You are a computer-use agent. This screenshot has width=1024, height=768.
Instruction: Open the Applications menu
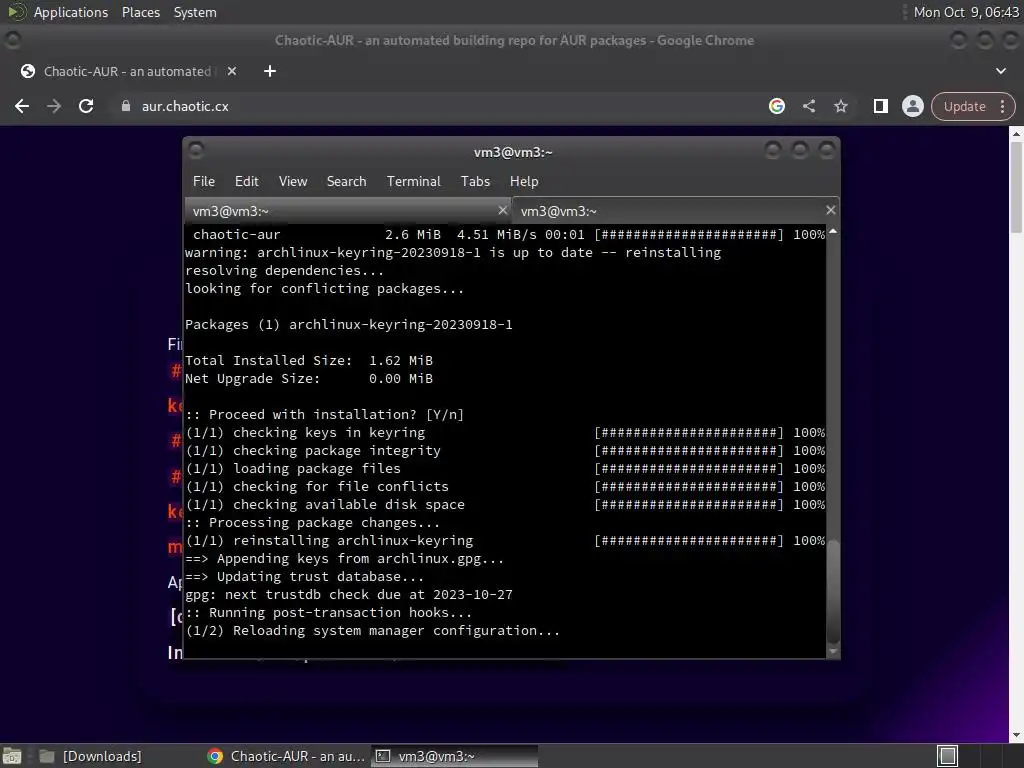(71, 12)
